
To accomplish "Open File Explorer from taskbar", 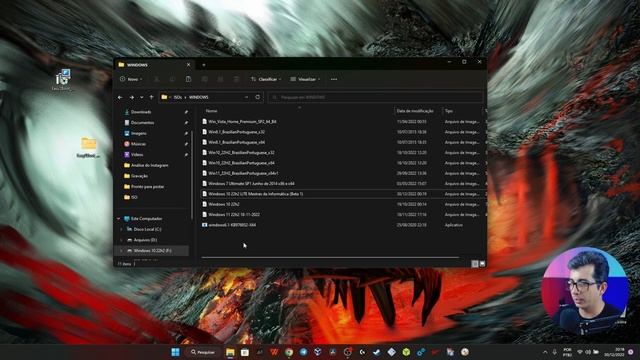I will [230, 352].
